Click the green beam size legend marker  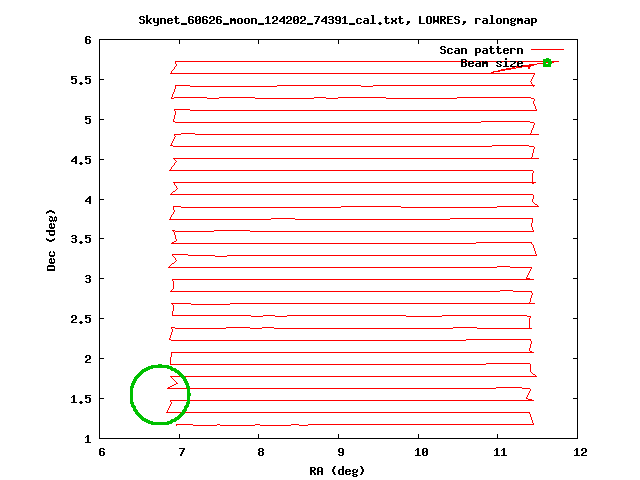pyautogui.click(x=547, y=62)
